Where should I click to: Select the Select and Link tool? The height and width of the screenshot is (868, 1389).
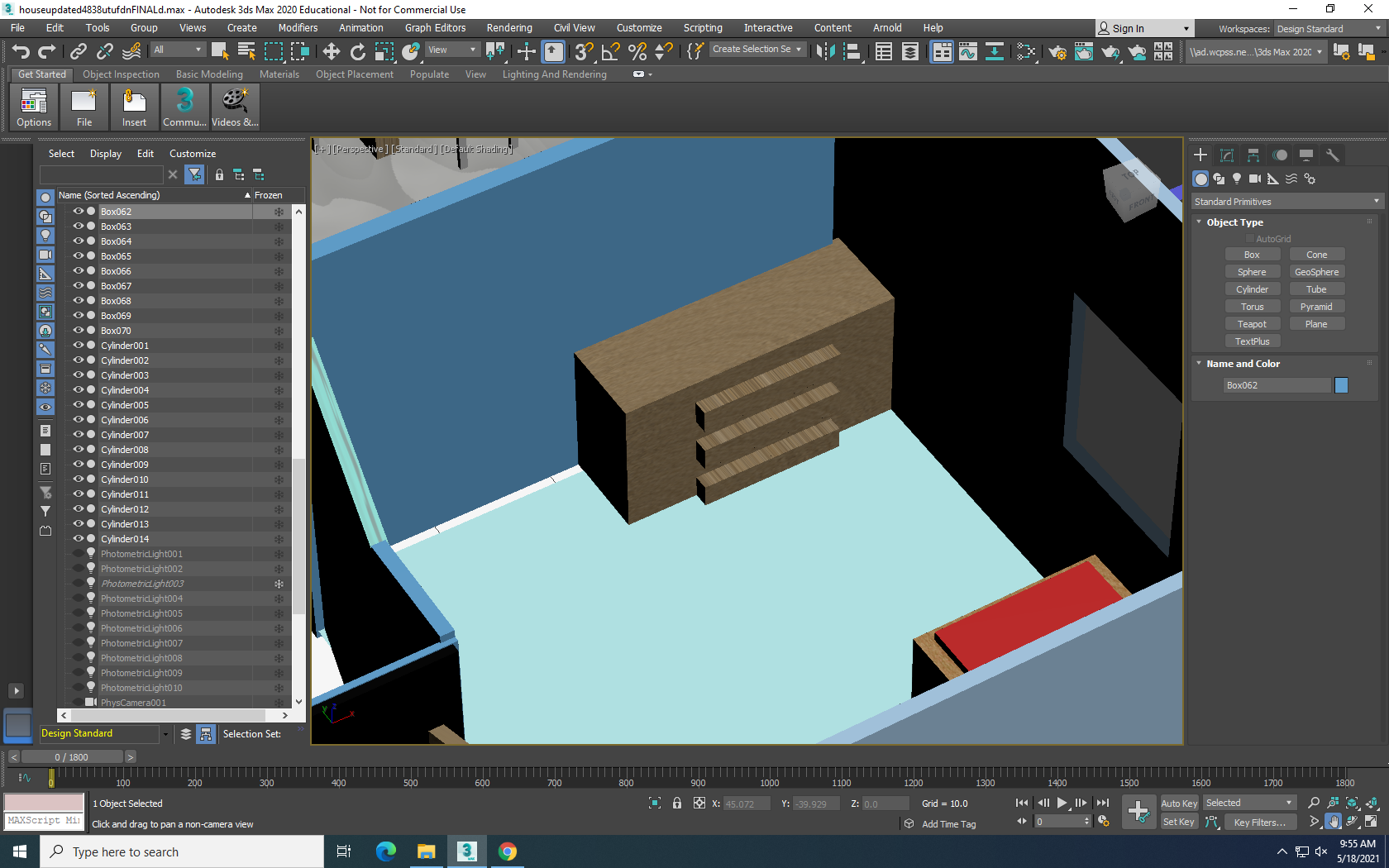coord(79,51)
